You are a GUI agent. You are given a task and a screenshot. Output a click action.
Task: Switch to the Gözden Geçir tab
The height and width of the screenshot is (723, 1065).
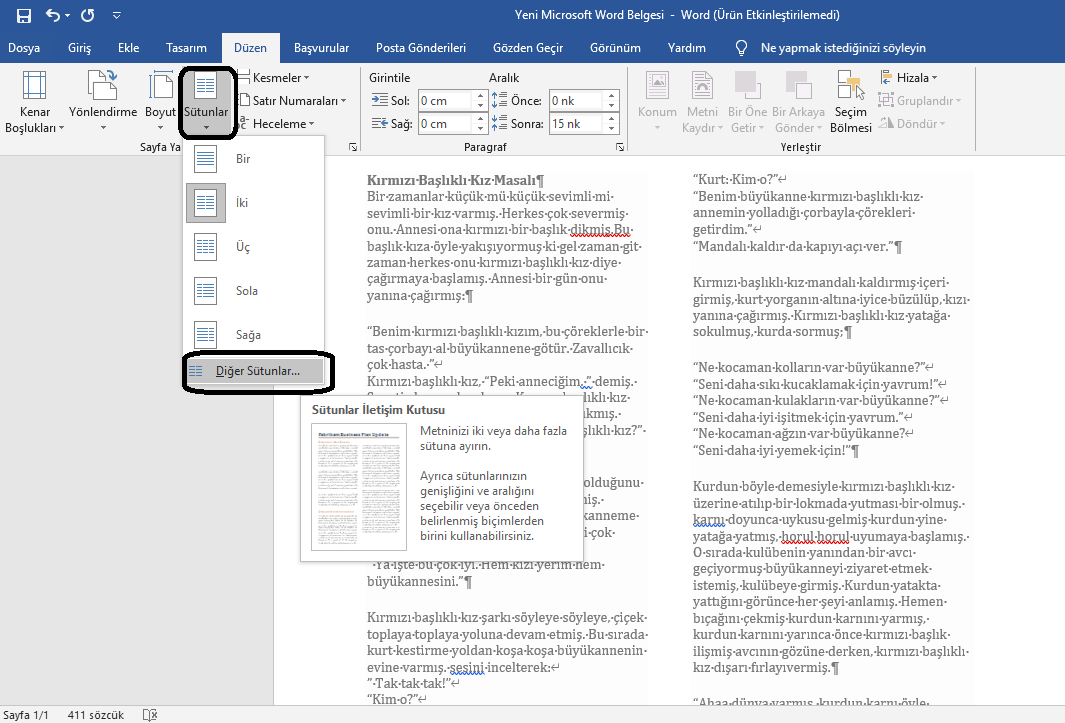[530, 47]
